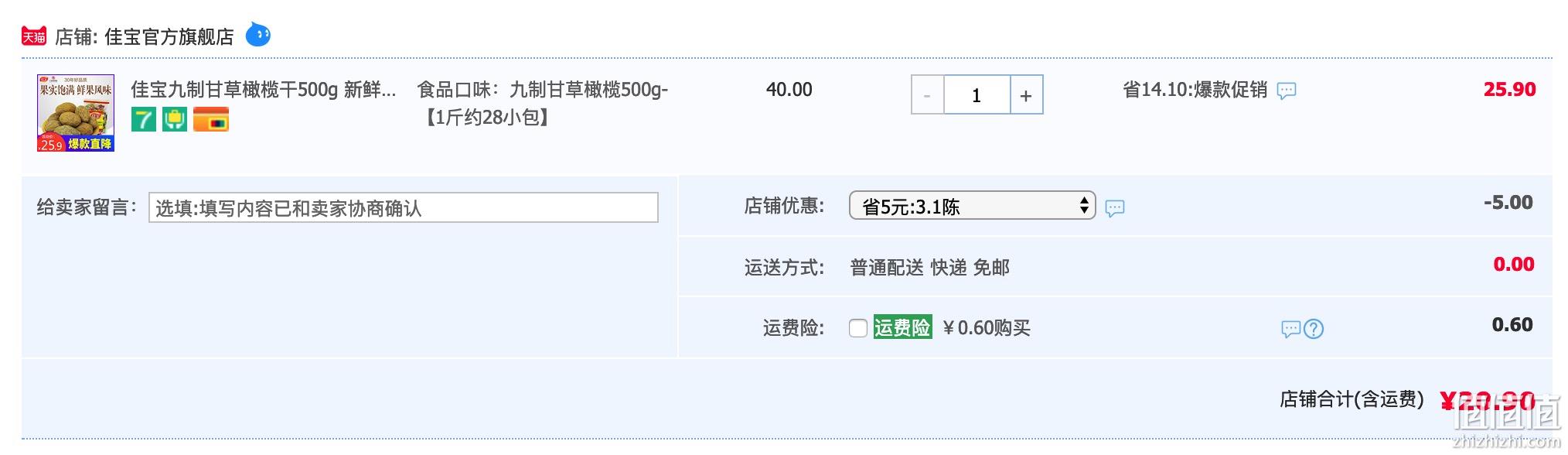
Task: Open the 佳宝官方旗舰店 store link
Action: [x=169, y=36]
